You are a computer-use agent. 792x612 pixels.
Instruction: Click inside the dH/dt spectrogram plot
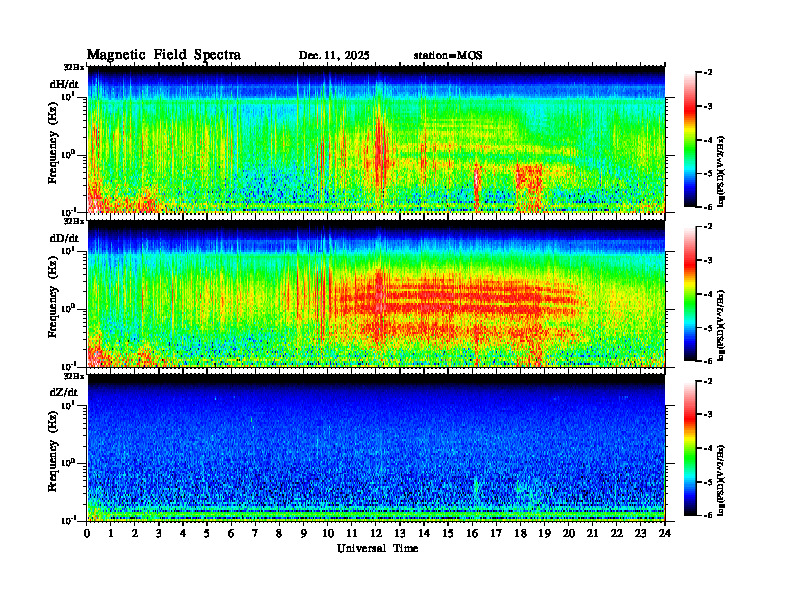[x=376, y=139]
